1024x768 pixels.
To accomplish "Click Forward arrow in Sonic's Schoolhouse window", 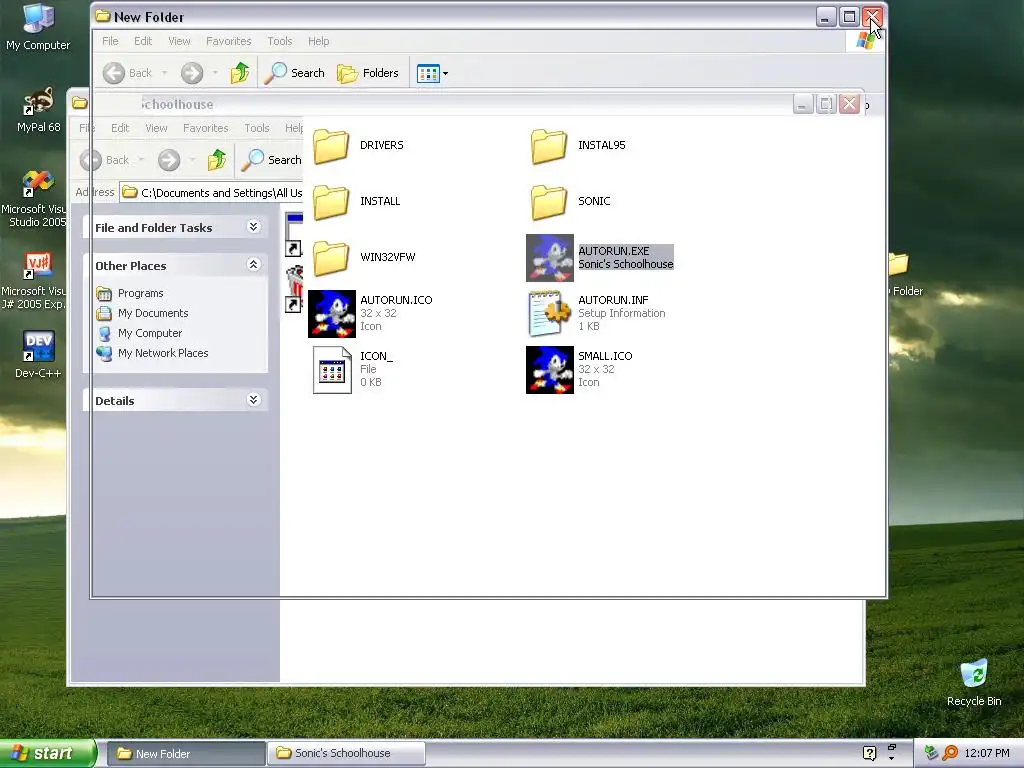I will coord(169,160).
